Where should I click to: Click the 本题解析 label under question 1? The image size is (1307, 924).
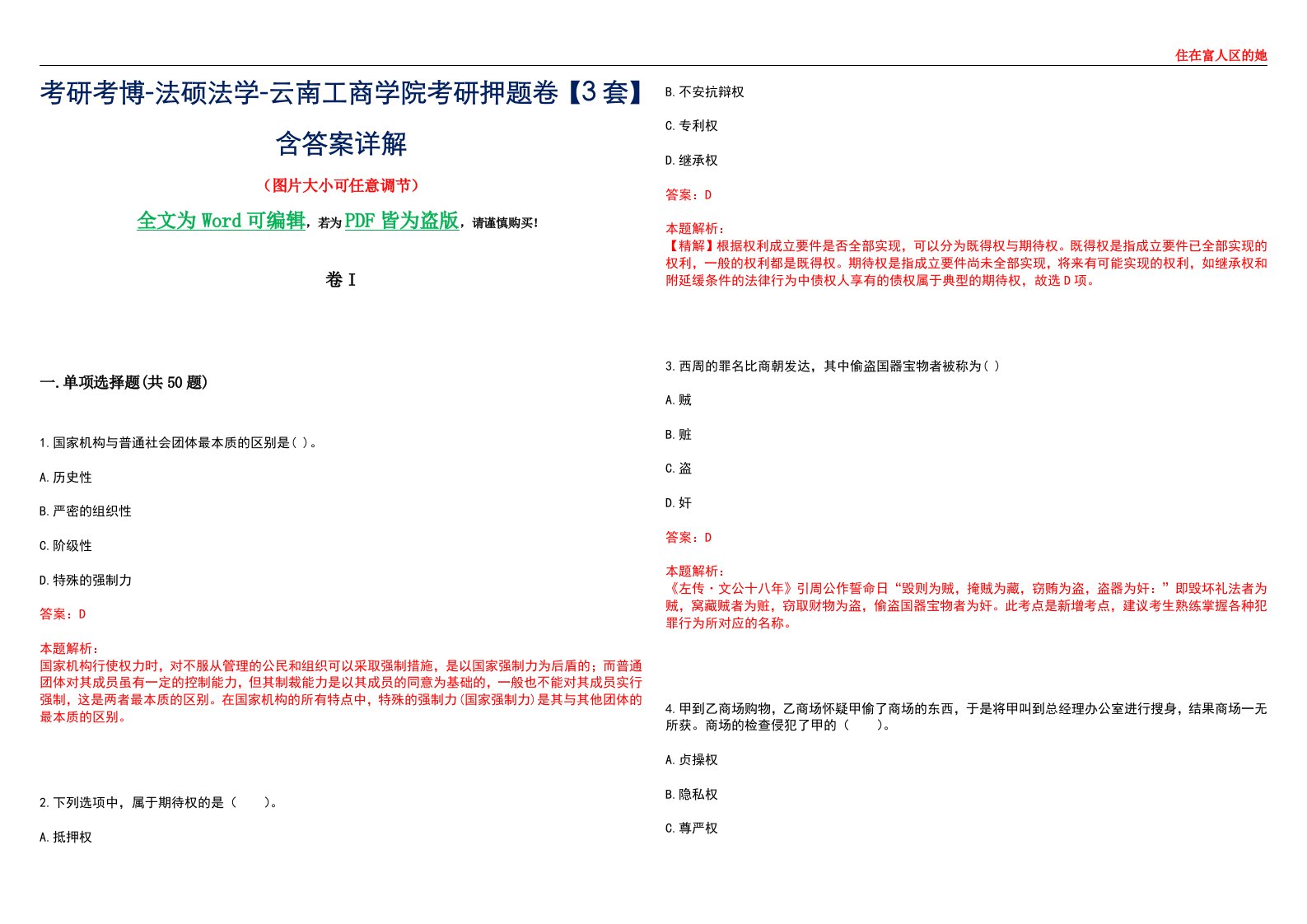[x=69, y=649]
